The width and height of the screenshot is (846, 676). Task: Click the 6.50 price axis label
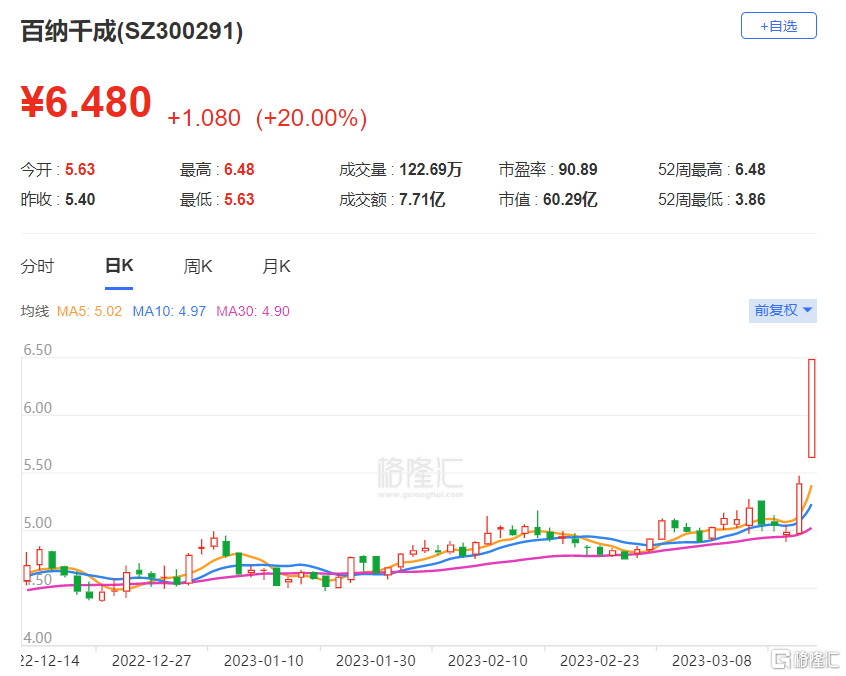point(38,350)
